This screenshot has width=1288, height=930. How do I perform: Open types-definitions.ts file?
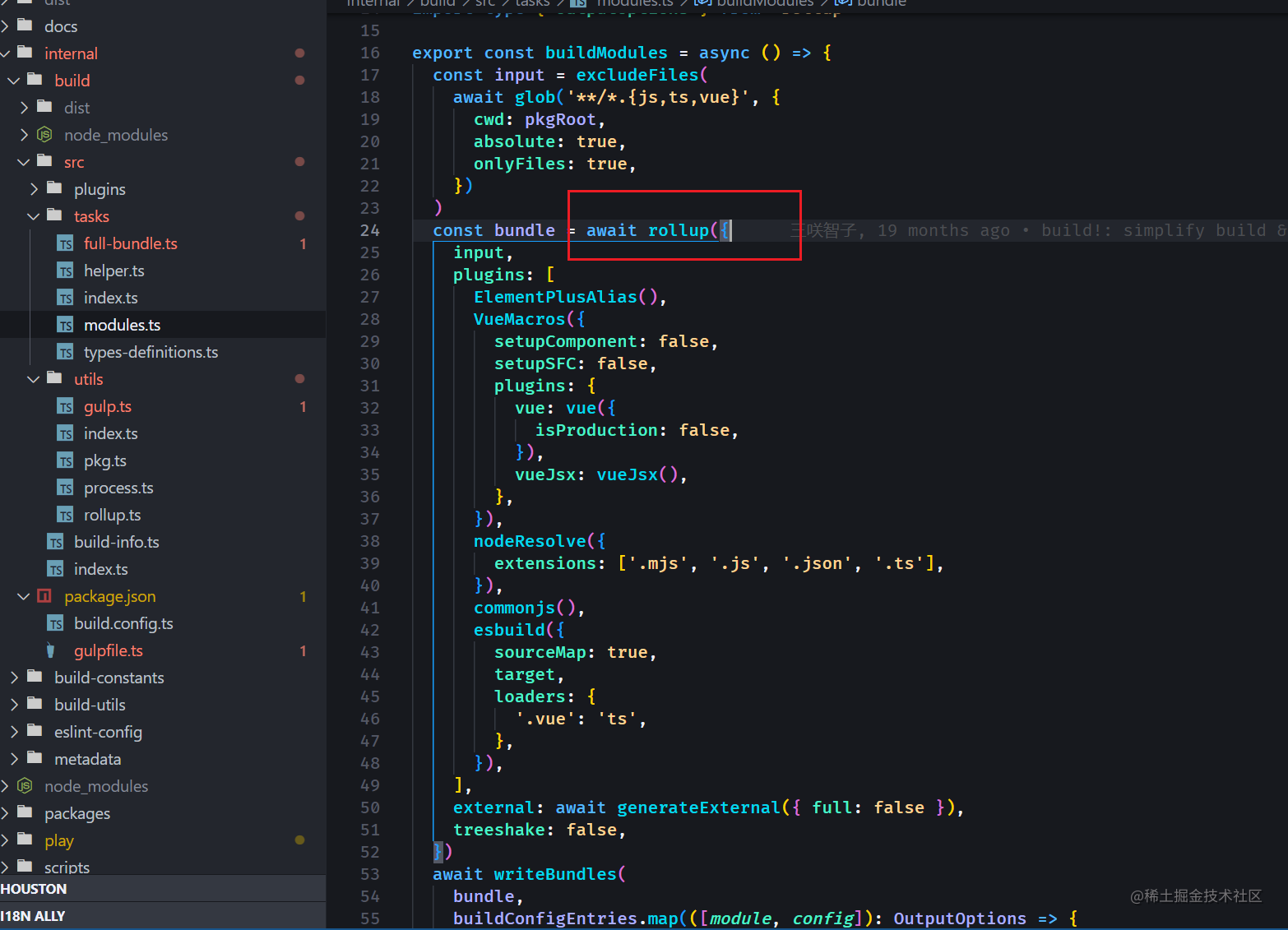(x=151, y=352)
